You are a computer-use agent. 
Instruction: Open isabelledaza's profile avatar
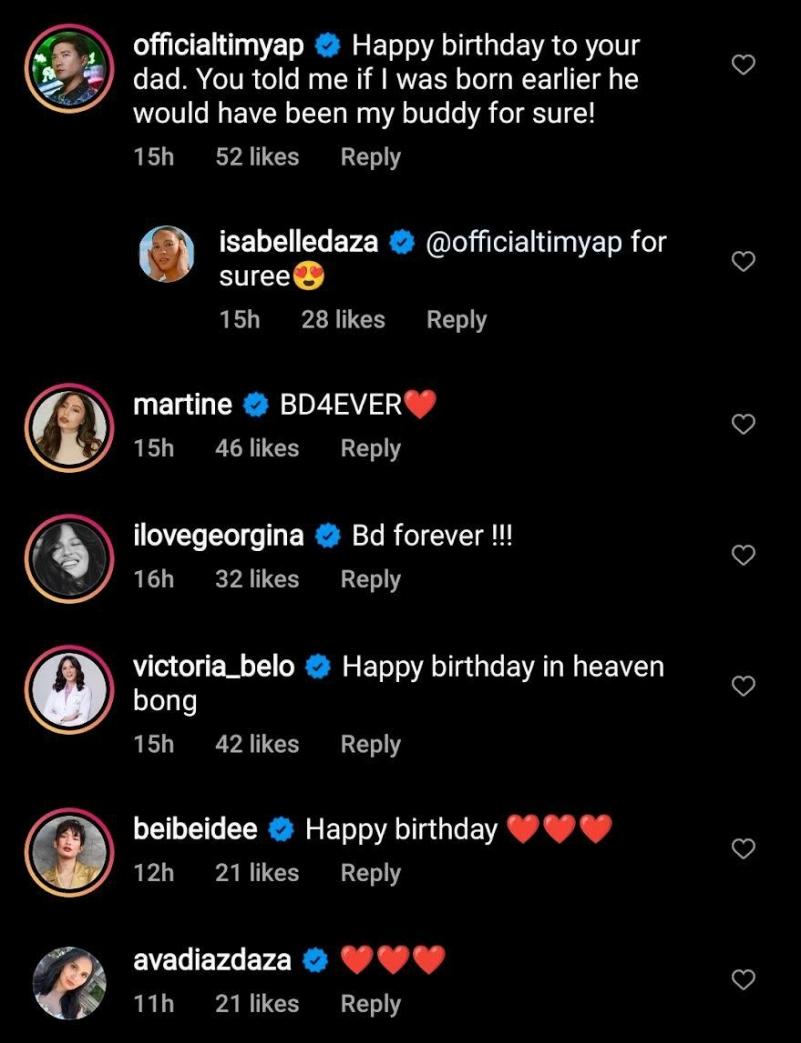pos(165,254)
